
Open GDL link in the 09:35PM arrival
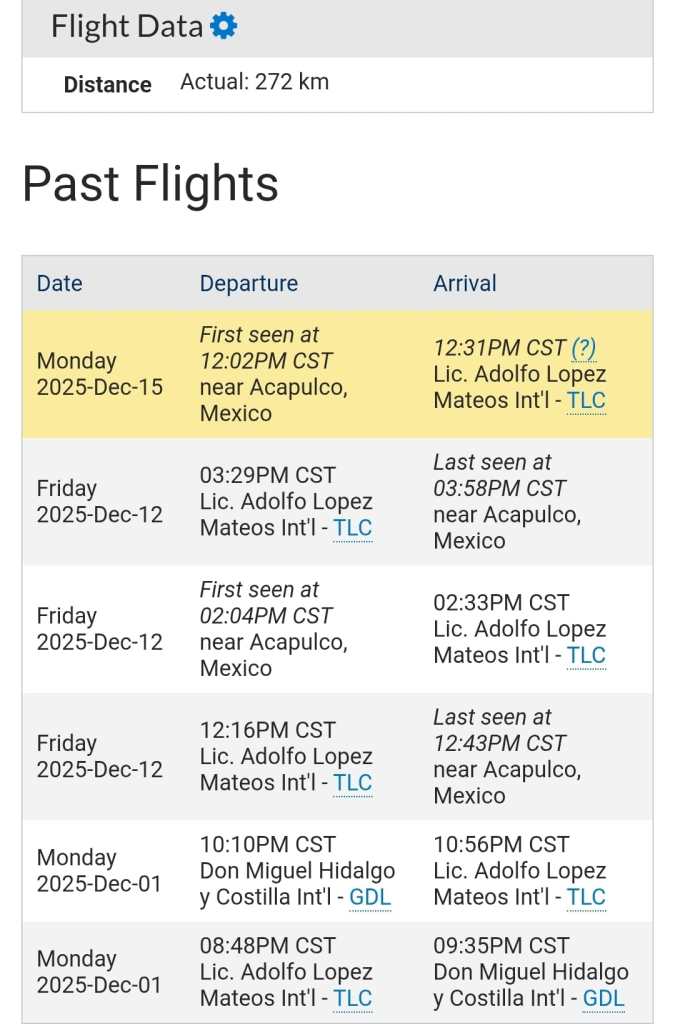[x=604, y=998]
